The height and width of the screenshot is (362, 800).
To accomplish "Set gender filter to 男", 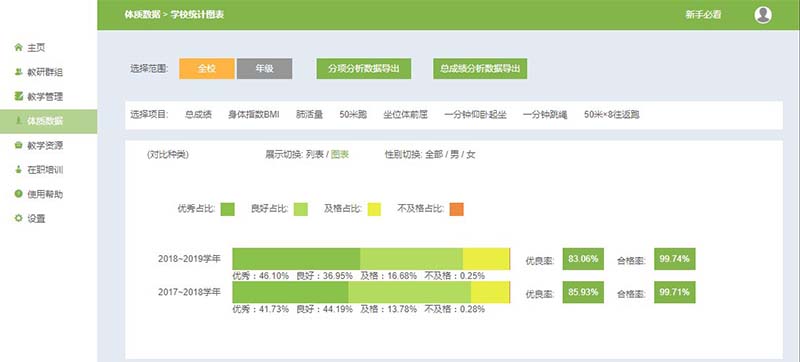I will (x=454, y=154).
